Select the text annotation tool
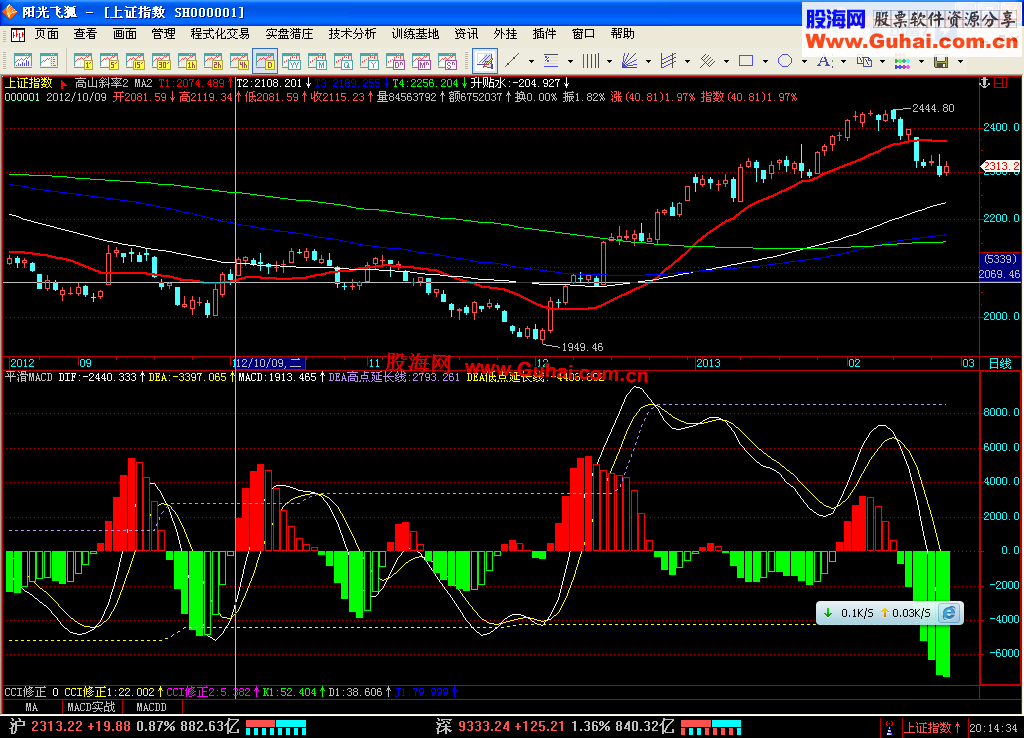The image size is (1024, 738). click(x=824, y=61)
